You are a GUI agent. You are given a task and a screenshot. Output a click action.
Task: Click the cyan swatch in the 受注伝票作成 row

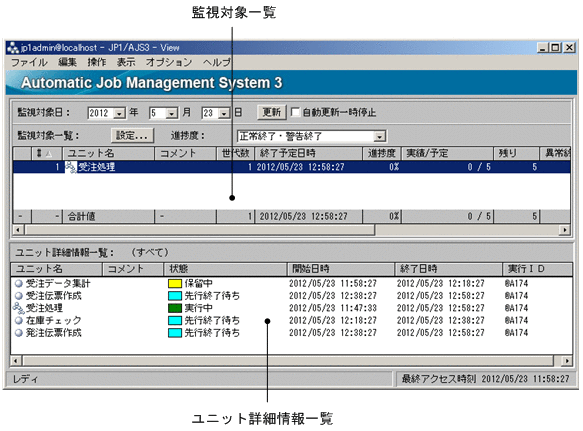click(175, 296)
